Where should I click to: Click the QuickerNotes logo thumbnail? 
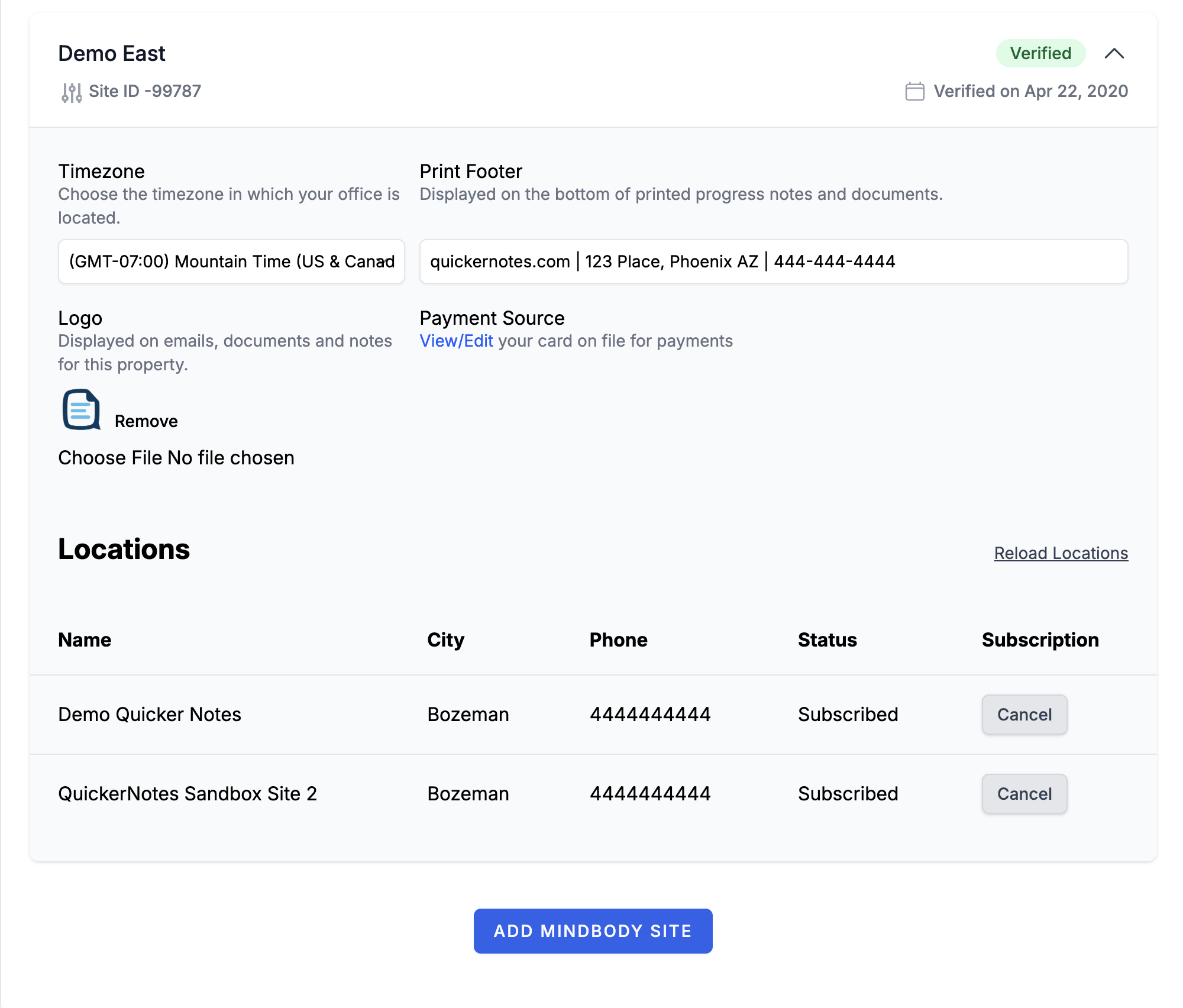point(81,409)
